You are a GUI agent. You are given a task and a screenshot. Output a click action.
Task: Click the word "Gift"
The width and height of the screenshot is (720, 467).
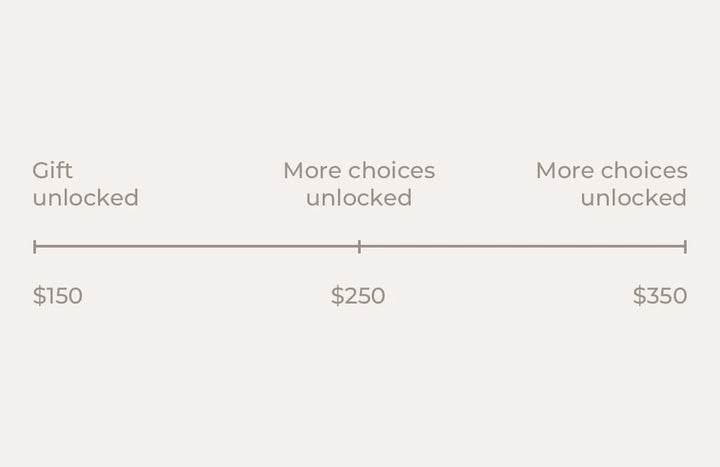[53, 171]
